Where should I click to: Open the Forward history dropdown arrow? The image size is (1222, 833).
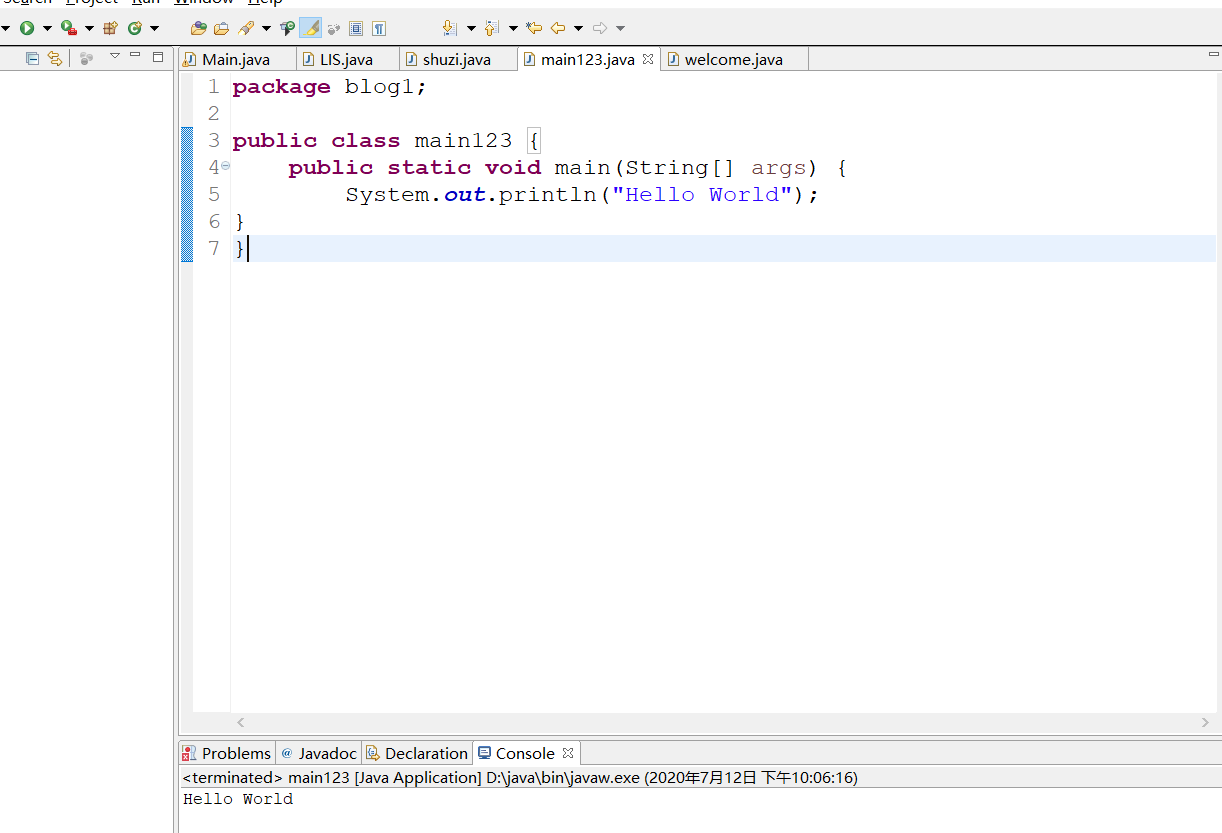point(620,28)
